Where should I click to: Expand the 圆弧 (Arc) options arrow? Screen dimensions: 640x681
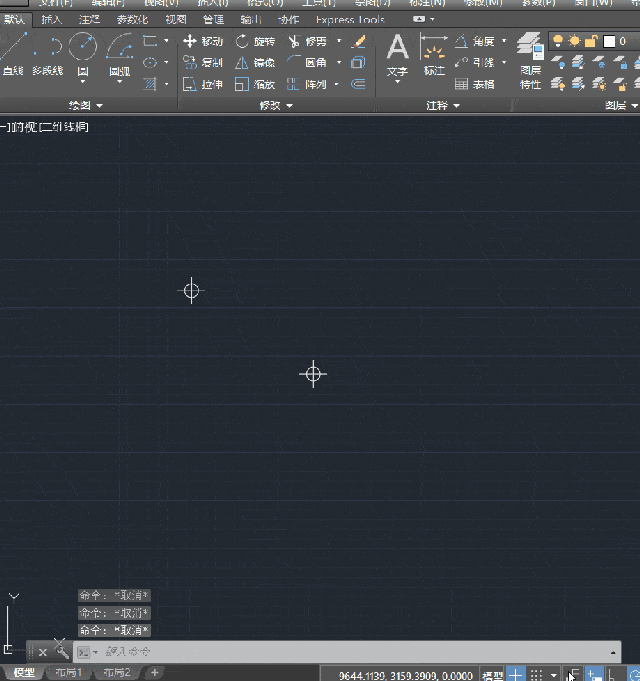tap(119, 82)
